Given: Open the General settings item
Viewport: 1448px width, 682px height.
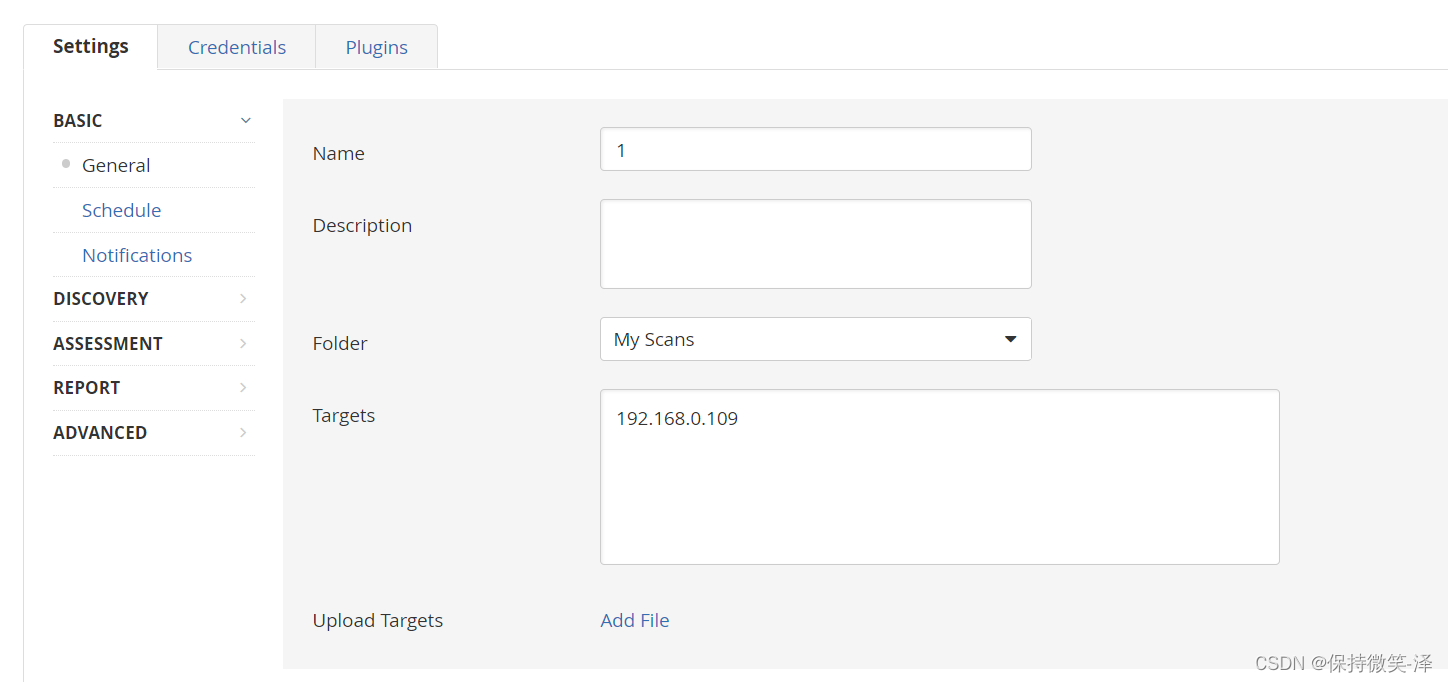Looking at the screenshot, I should tap(116, 166).
